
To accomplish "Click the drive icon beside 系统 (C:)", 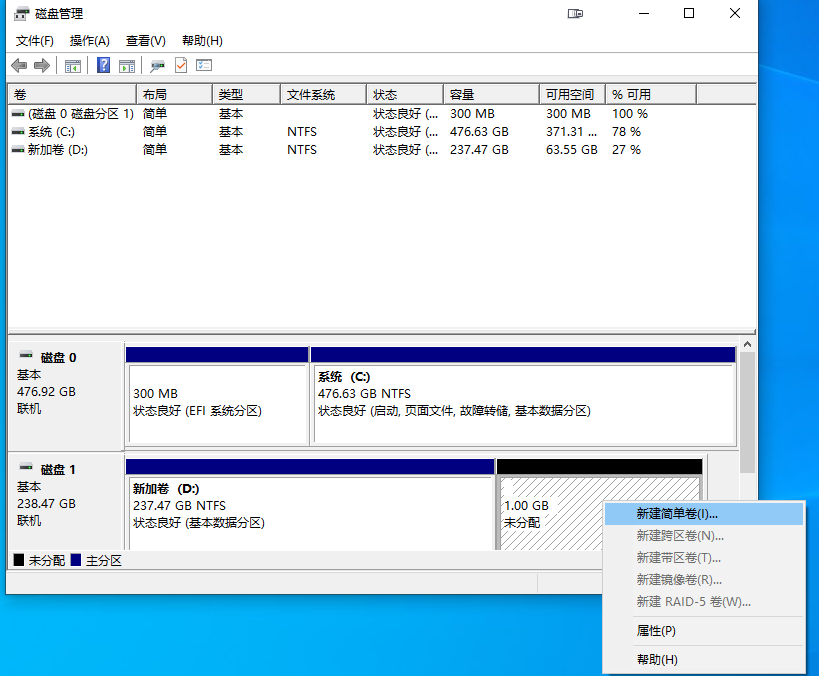I will (x=18, y=132).
